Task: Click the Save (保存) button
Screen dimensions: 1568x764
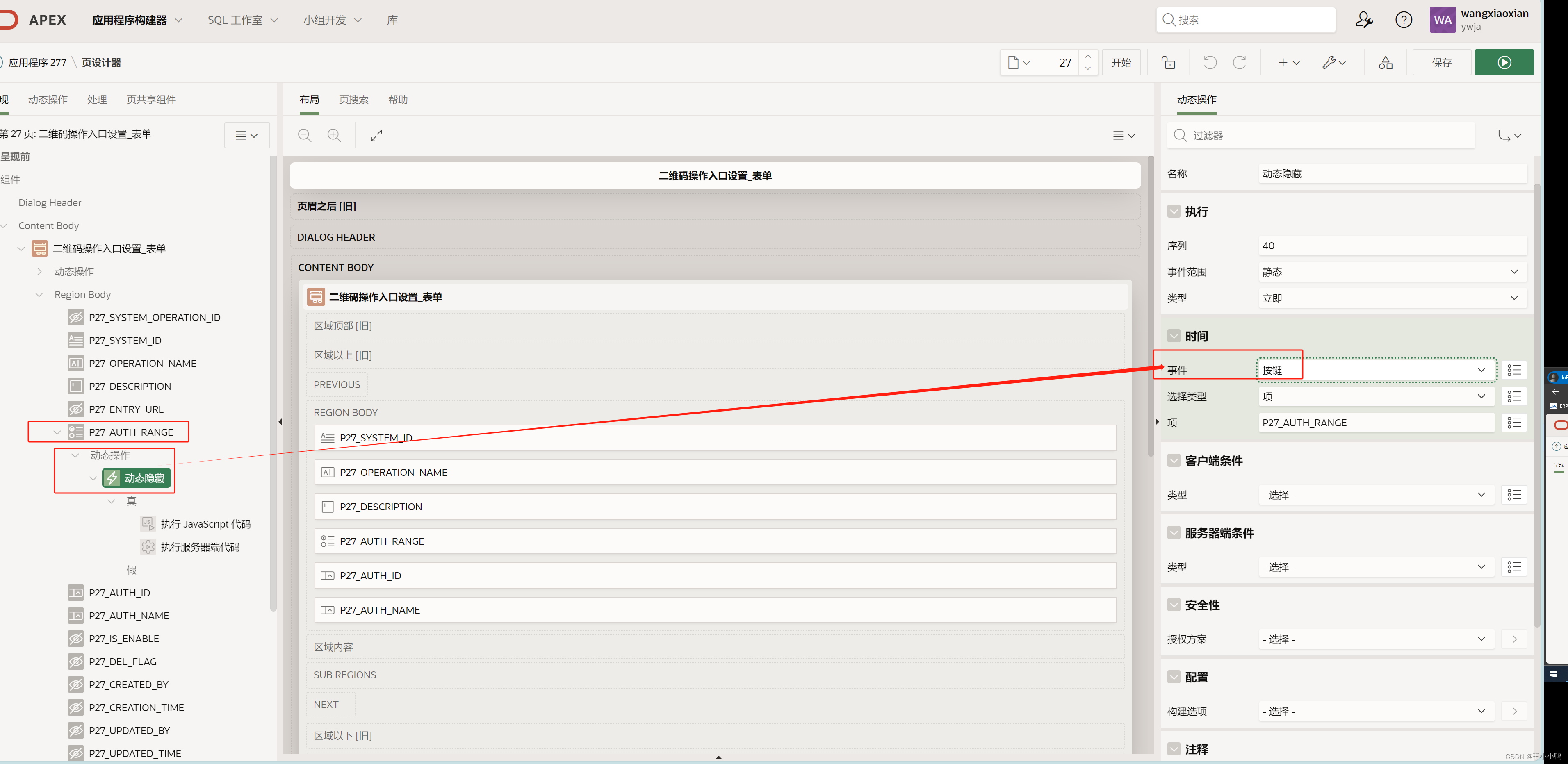Action: (1441, 63)
